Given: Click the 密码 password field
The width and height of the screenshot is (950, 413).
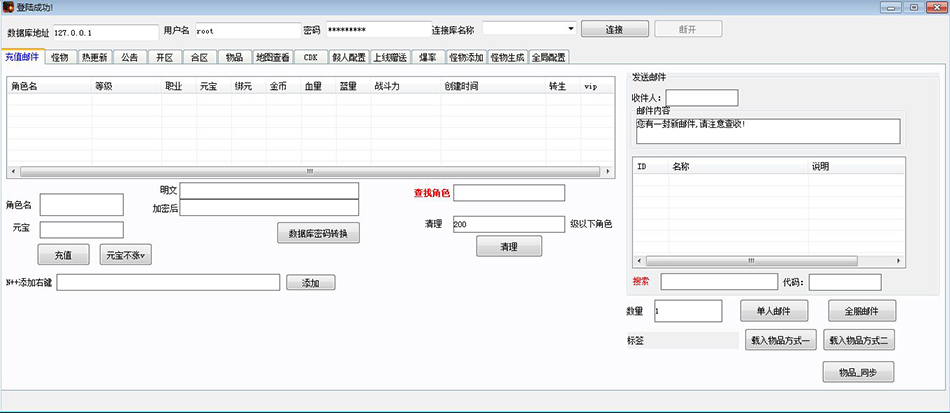Looking at the screenshot, I should tap(379, 30).
